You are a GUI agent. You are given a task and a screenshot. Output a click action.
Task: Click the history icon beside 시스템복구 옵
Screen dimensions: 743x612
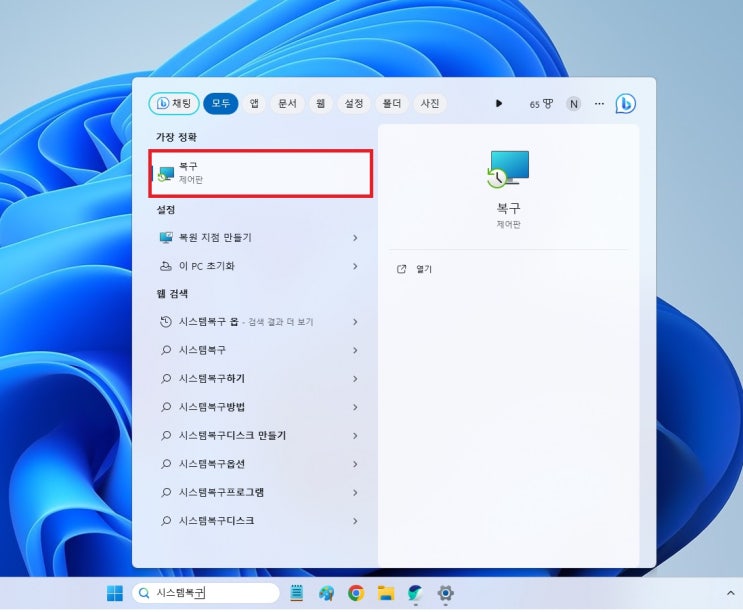pyautogui.click(x=165, y=322)
